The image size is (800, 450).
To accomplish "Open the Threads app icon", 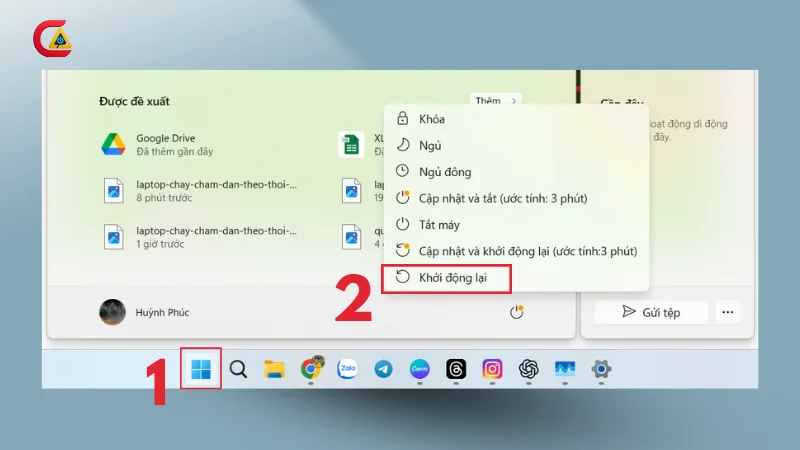I will point(456,369).
